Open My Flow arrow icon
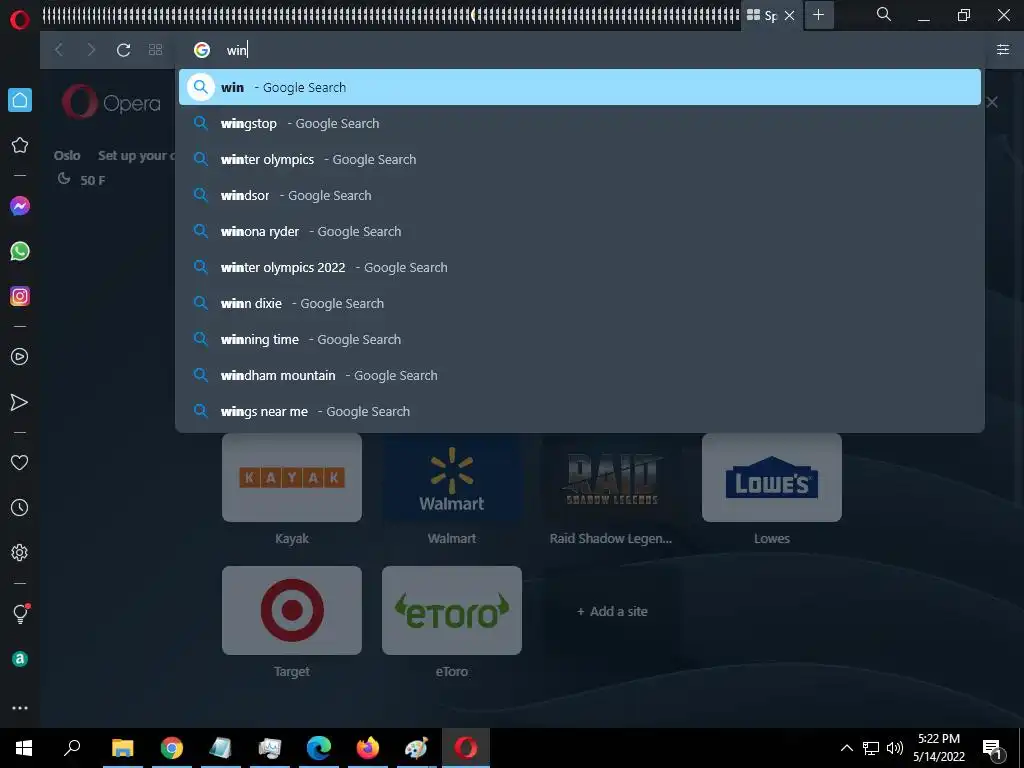 click(20, 402)
